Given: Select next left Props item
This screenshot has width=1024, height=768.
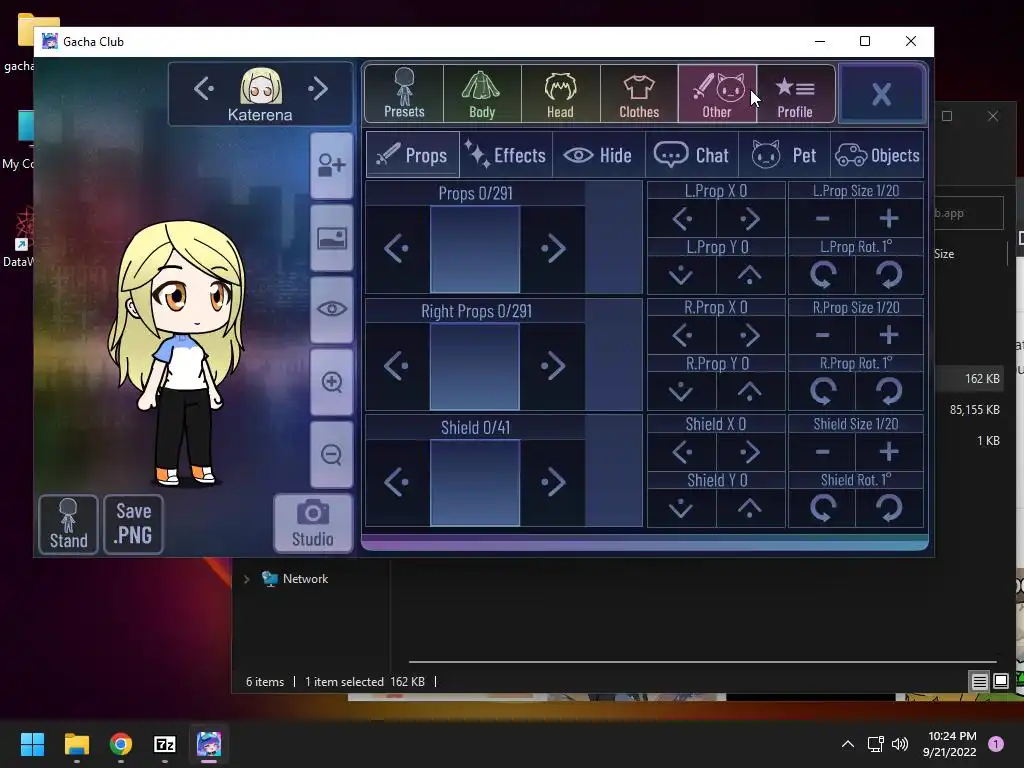Looking at the screenshot, I should point(553,249).
